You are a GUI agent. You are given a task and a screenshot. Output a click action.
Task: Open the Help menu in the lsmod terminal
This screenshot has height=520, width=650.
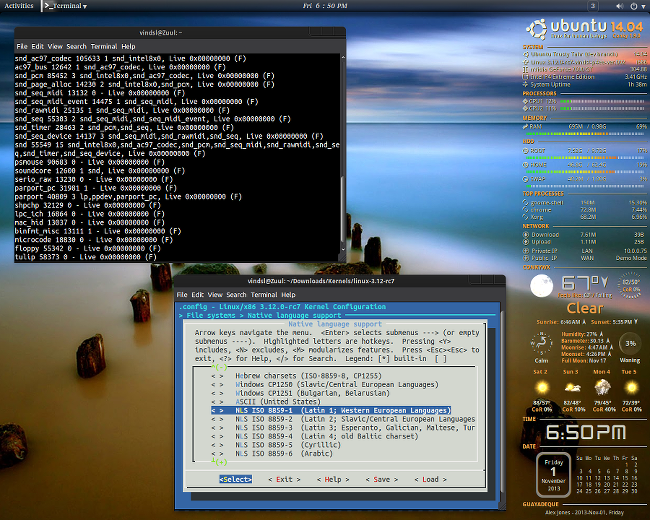pyautogui.click(x=128, y=46)
